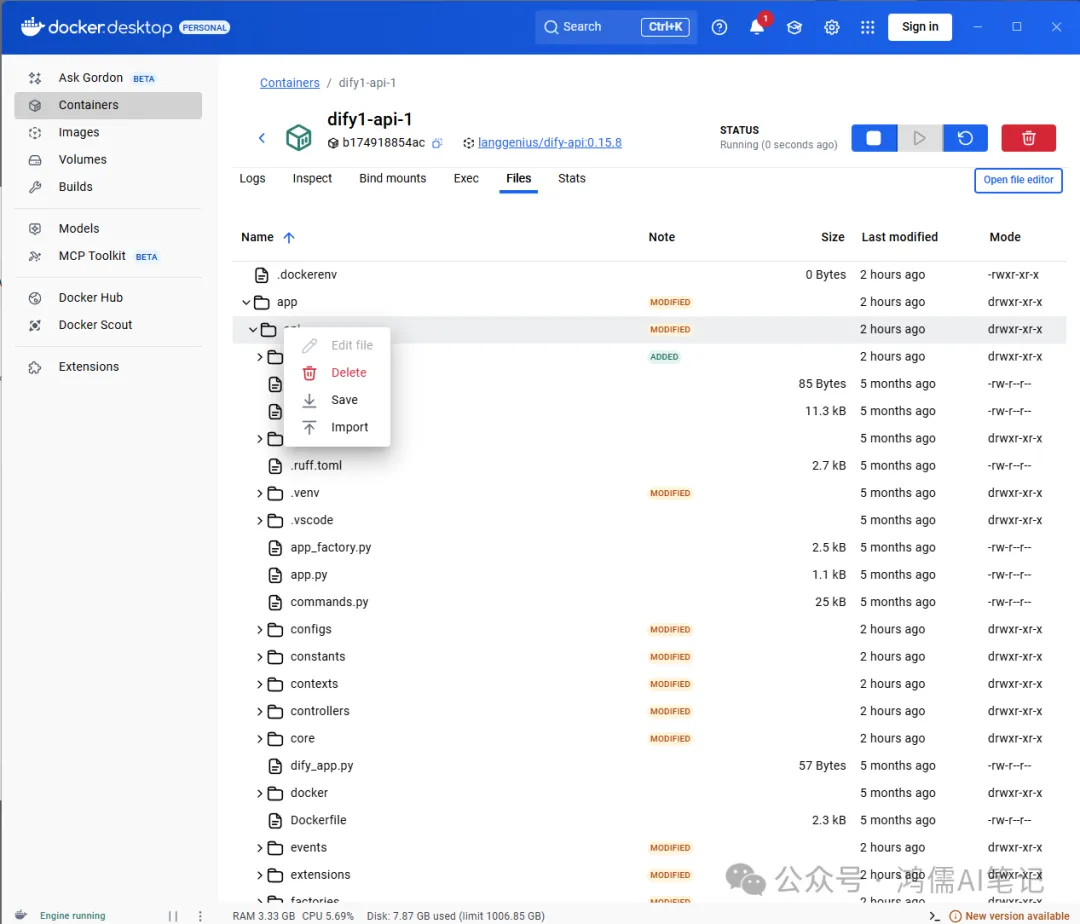Open langgenius/dify-api:0.15.8 image link

pos(550,143)
